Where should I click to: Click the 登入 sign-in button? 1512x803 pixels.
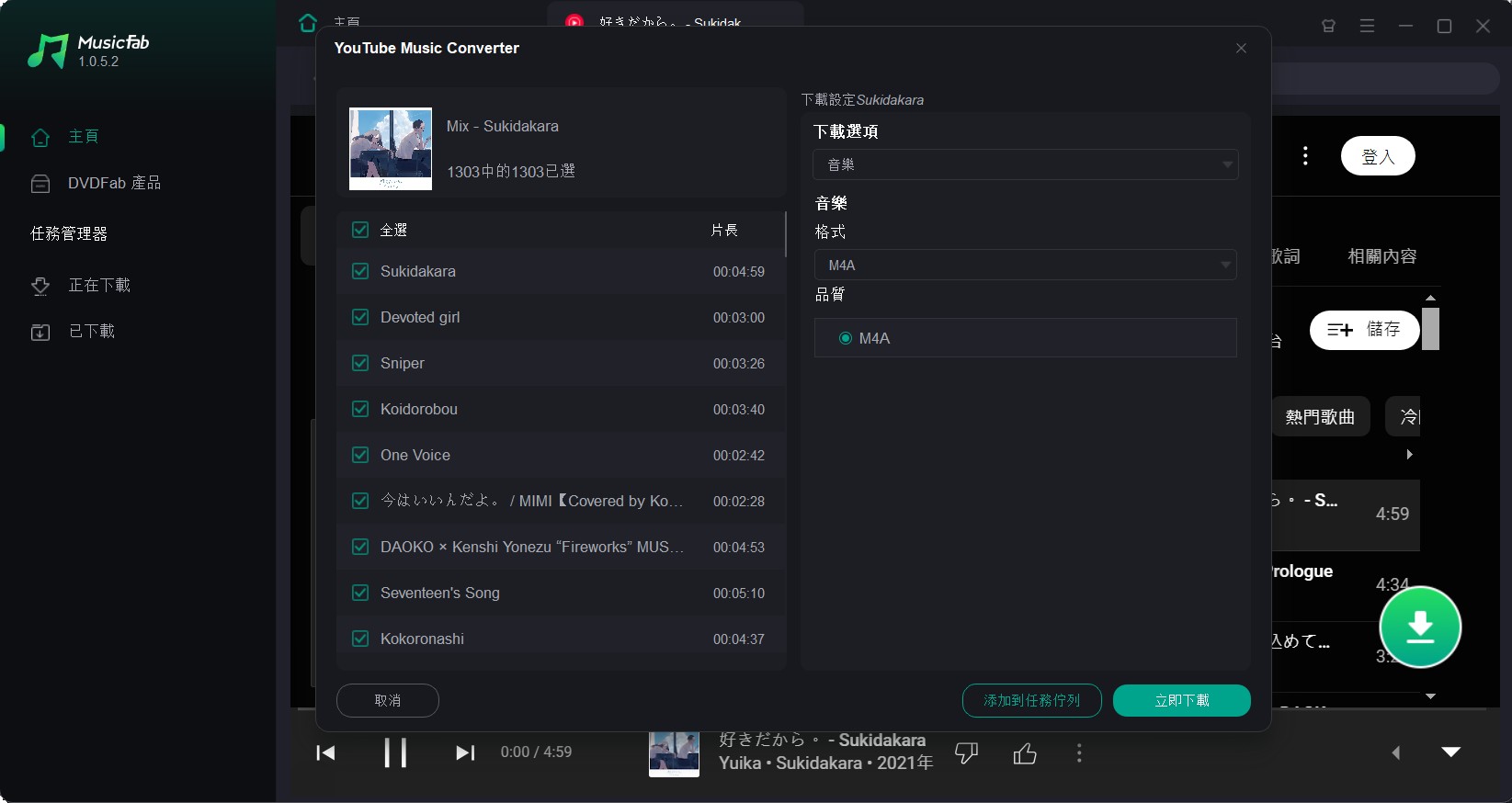(1378, 156)
